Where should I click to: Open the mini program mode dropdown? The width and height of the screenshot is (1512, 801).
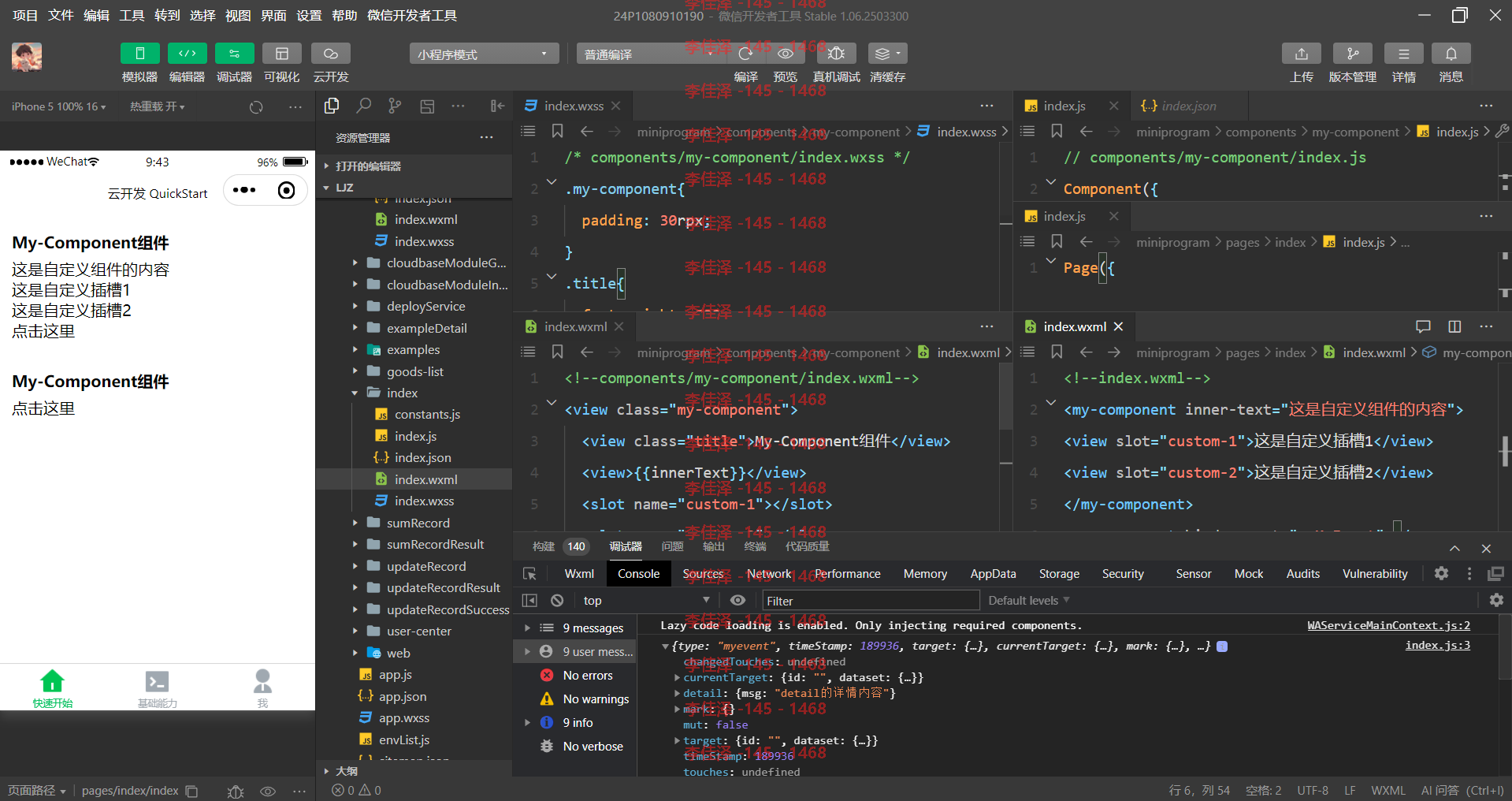484,54
